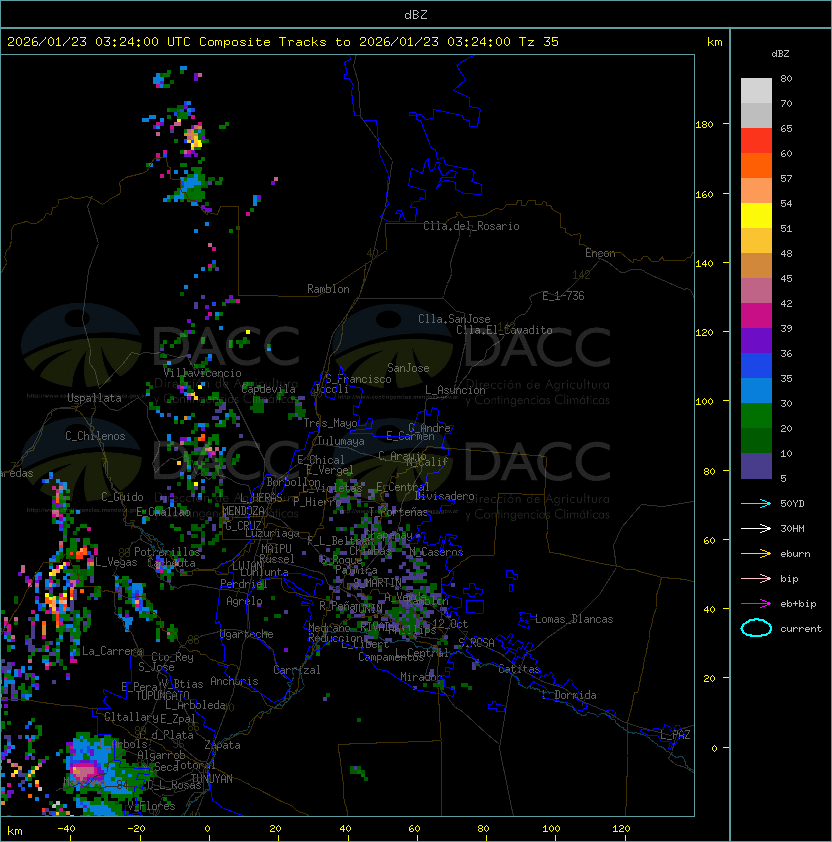Click the '50YD' legend label
The width and height of the screenshot is (832, 842).
tap(792, 503)
